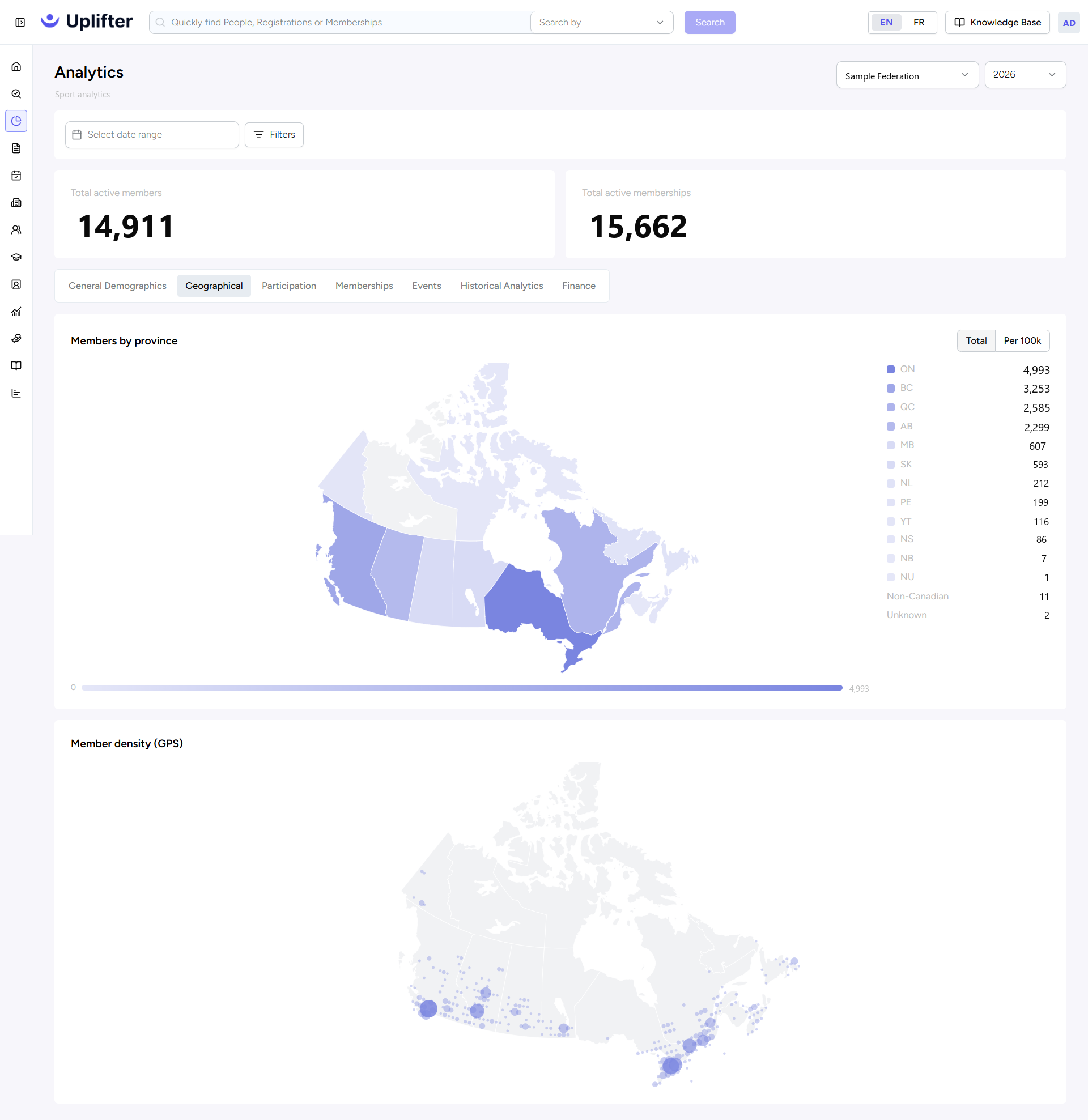The height and width of the screenshot is (1120, 1088).
Task: Open the search-check magnifier sidebar icon
Action: coord(16,93)
